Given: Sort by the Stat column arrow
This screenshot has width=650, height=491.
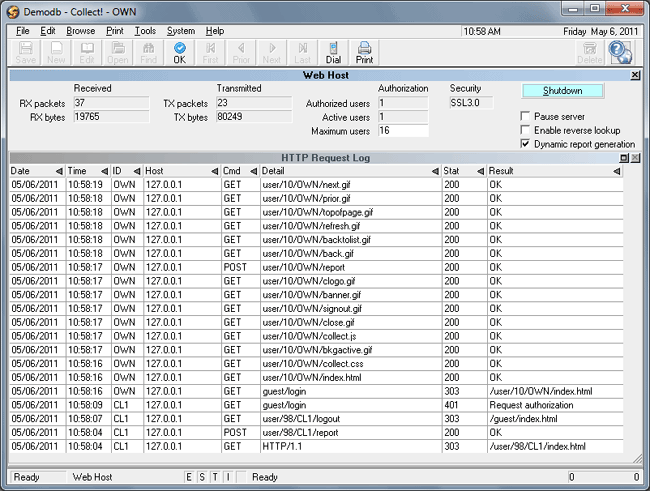Looking at the screenshot, I should (480, 171).
